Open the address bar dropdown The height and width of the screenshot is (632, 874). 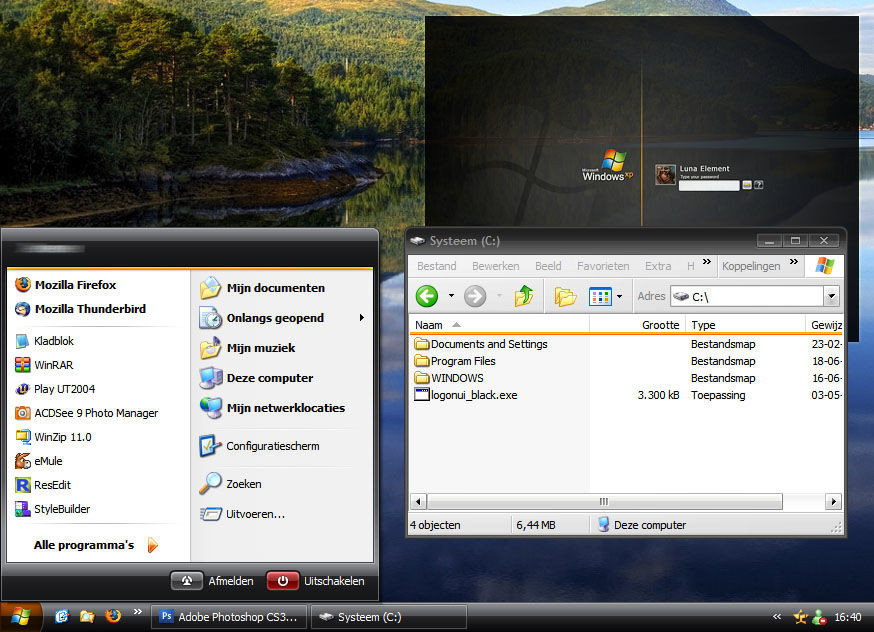coord(831,296)
